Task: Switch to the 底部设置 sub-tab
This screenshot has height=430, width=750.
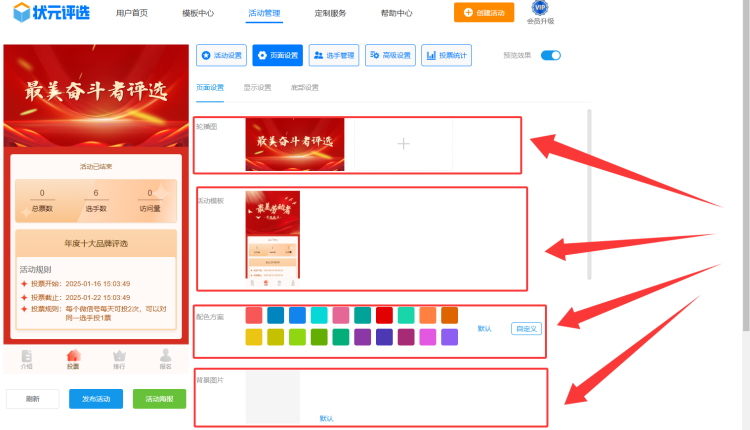Action: coord(305,88)
